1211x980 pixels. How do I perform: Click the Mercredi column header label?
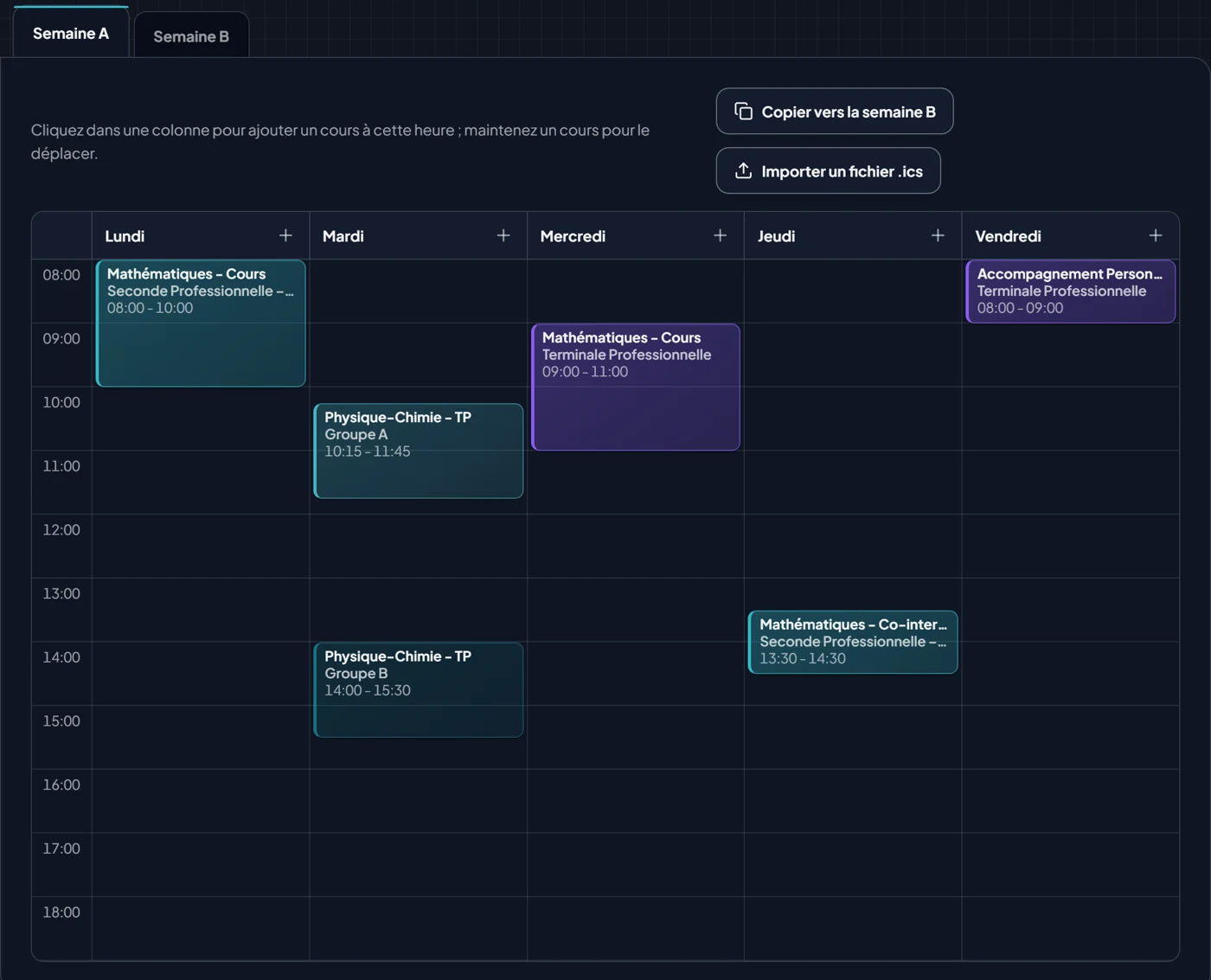(573, 236)
